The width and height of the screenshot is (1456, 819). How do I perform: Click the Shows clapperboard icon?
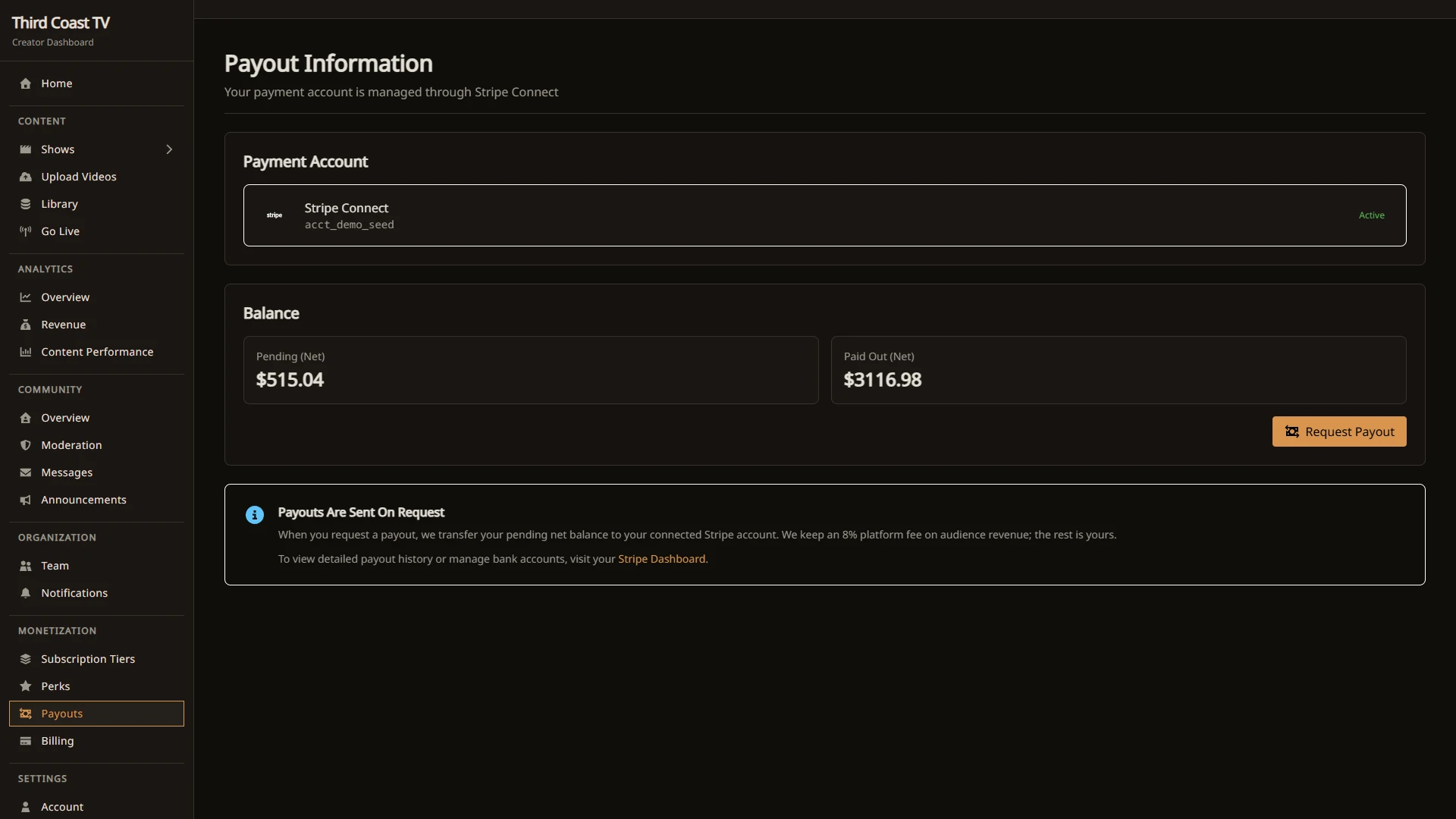[26, 149]
